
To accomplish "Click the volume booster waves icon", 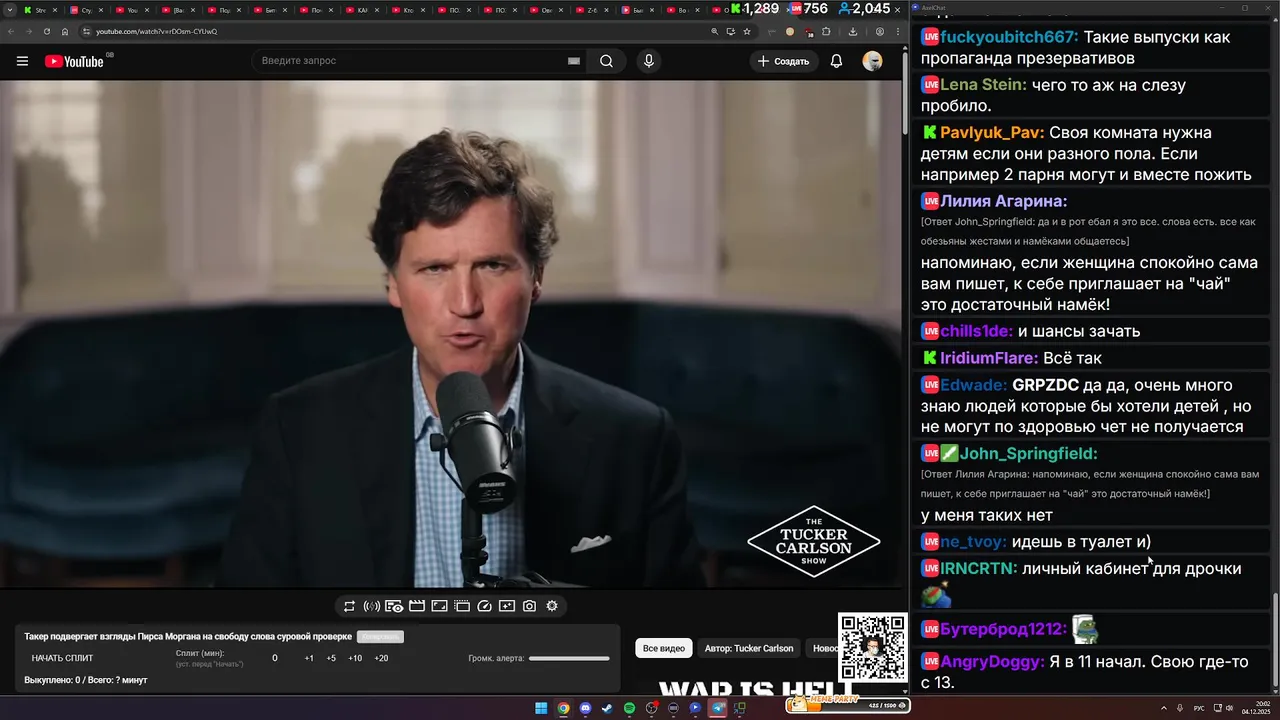I will (x=372, y=606).
